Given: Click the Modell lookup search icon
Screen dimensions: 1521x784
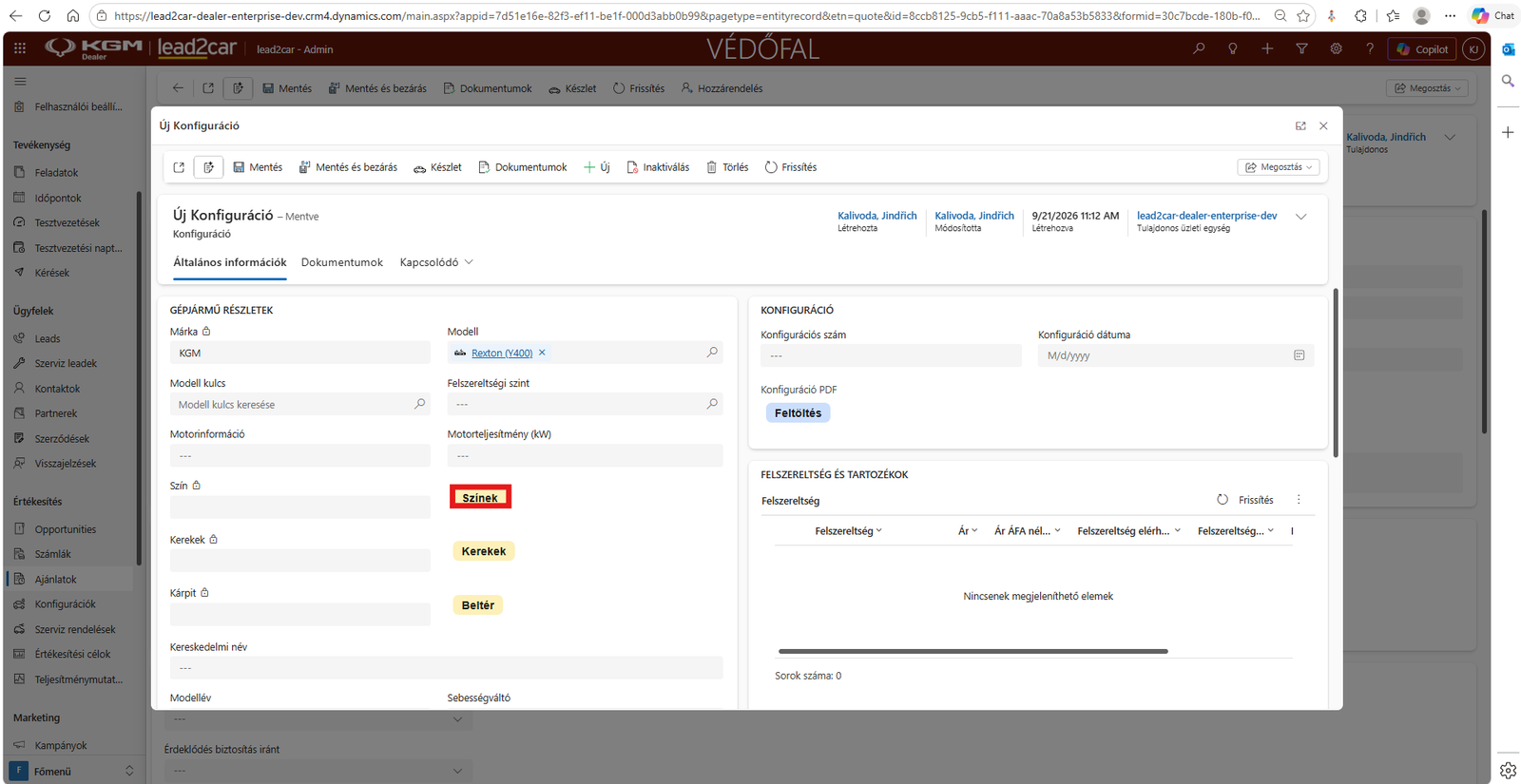Looking at the screenshot, I should click(x=712, y=353).
